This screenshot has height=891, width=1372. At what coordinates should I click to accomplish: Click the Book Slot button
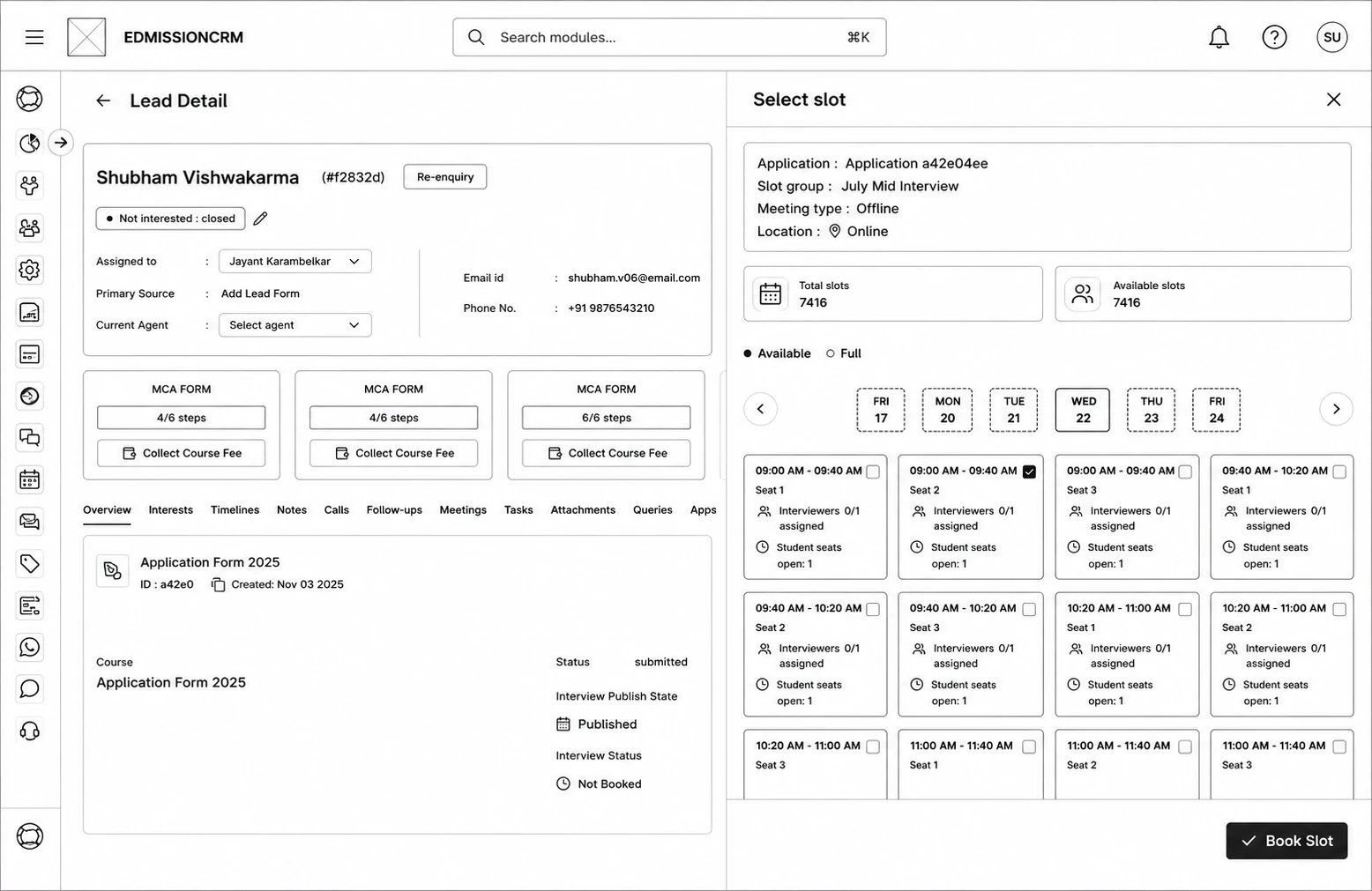(x=1286, y=841)
